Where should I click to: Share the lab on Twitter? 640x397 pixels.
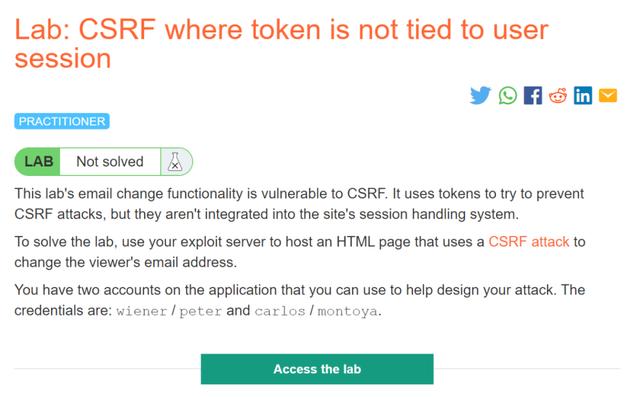[480, 95]
